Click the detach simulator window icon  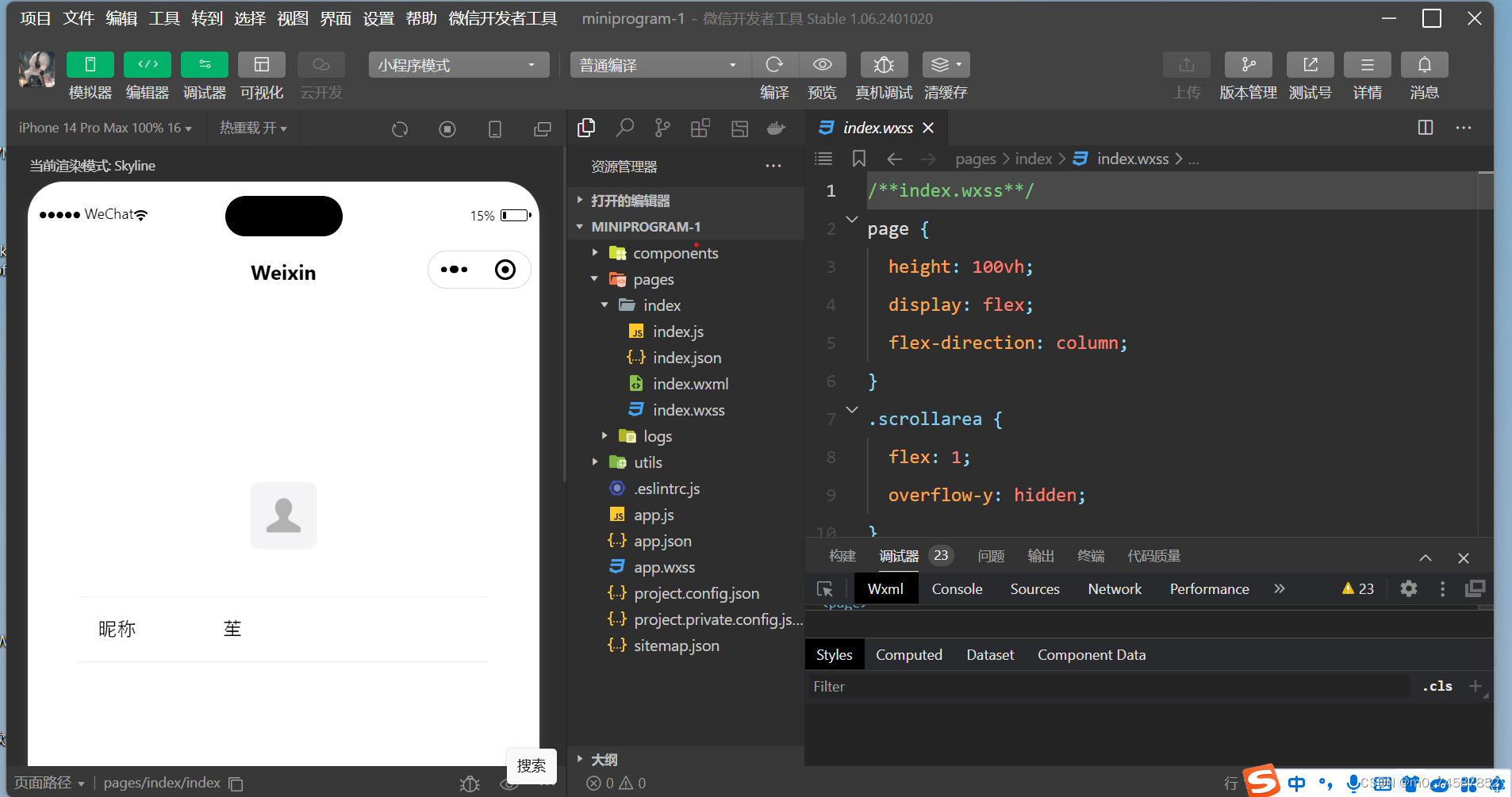pyautogui.click(x=543, y=128)
